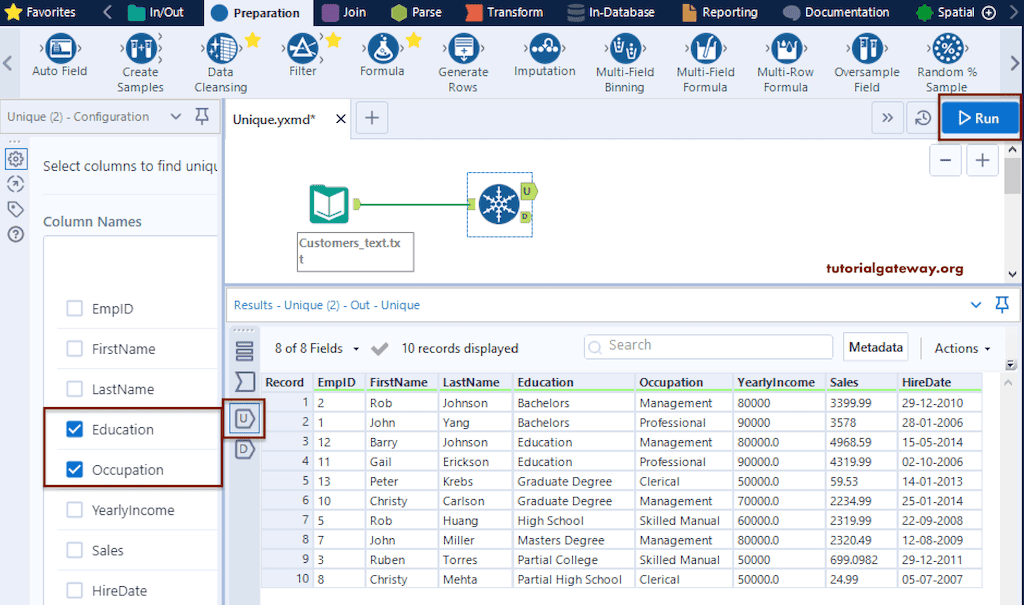Enable the YearlyIncome column checkbox
This screenshot has width=1024, height=605.
[74, 510]
